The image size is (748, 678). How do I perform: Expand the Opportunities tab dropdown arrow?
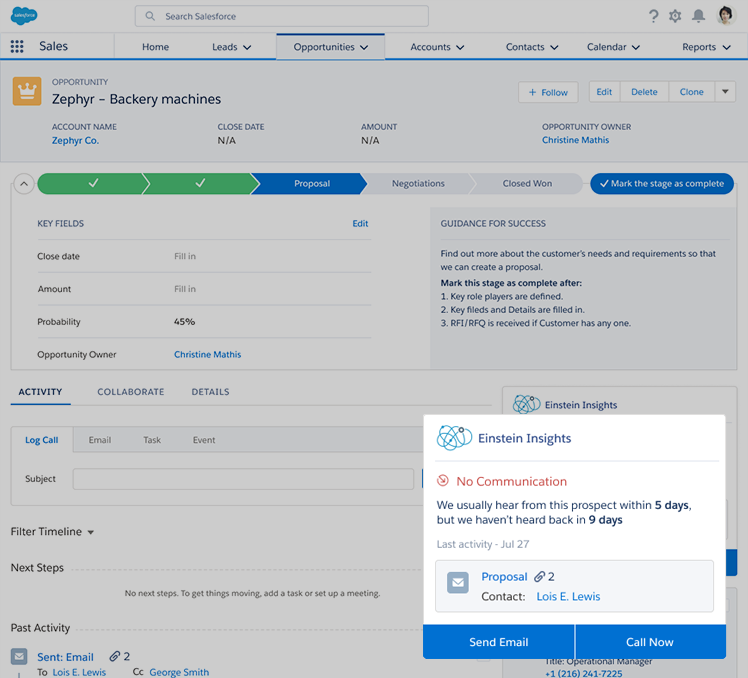pos(364,47)
